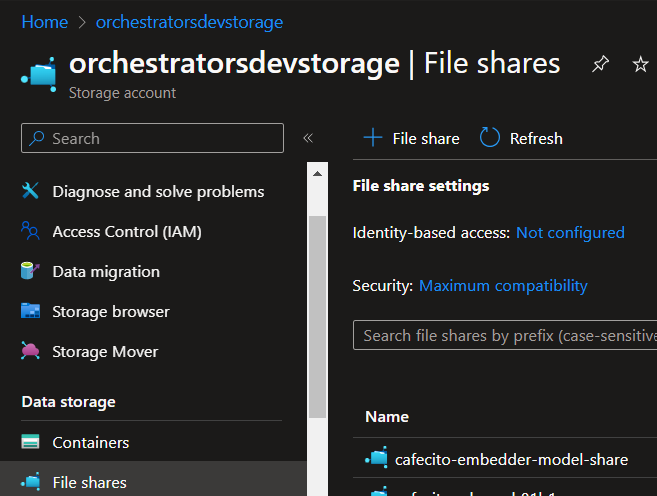
Task: Open File shares in Data storage menu
Action: [x=89, y=482]
